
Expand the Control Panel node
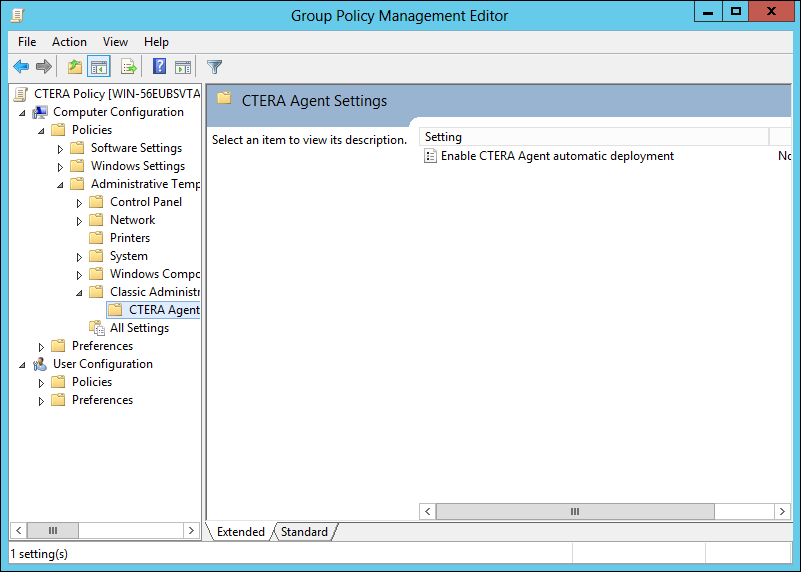(79, 203)
